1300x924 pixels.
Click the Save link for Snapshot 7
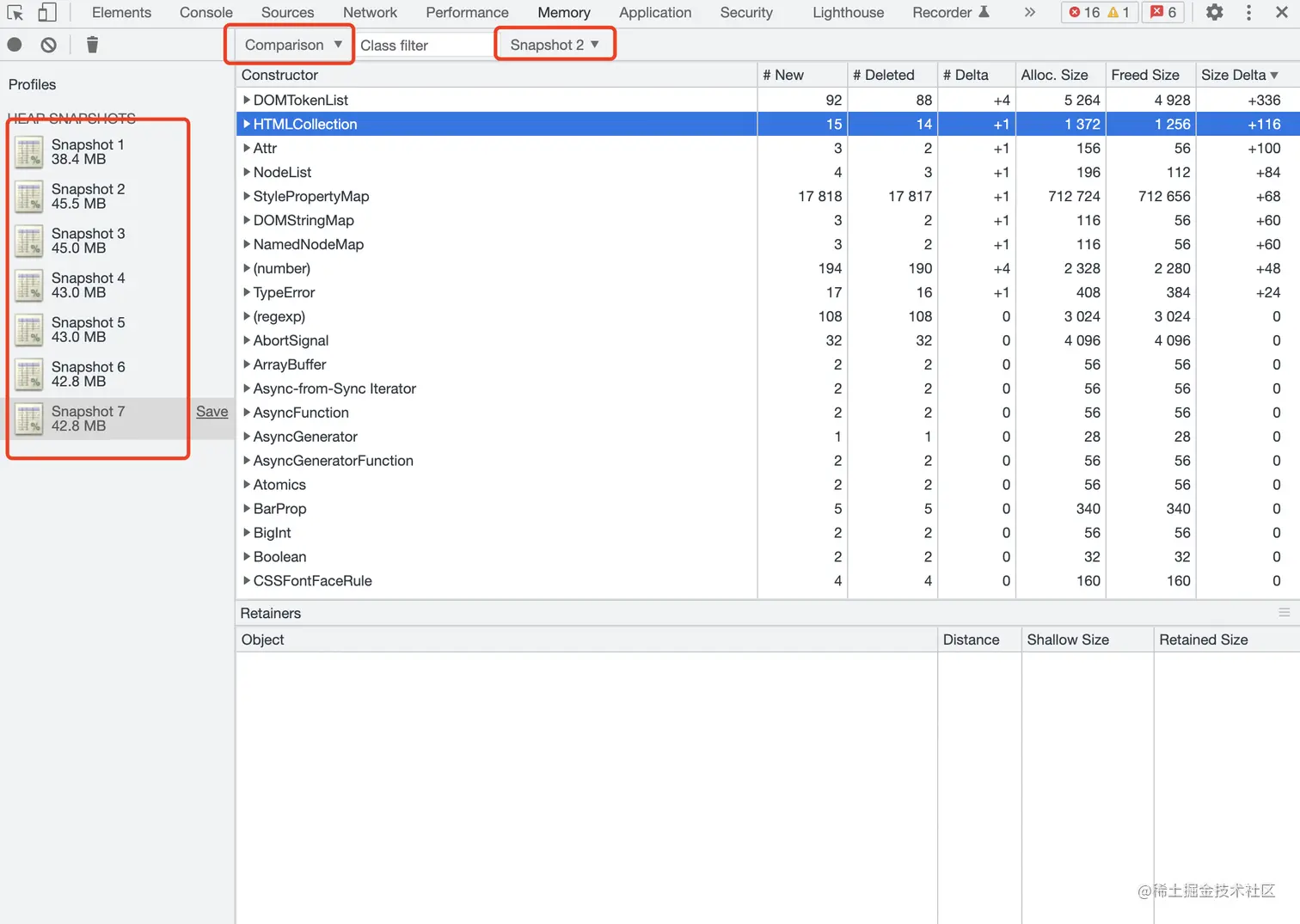[212, 412]
